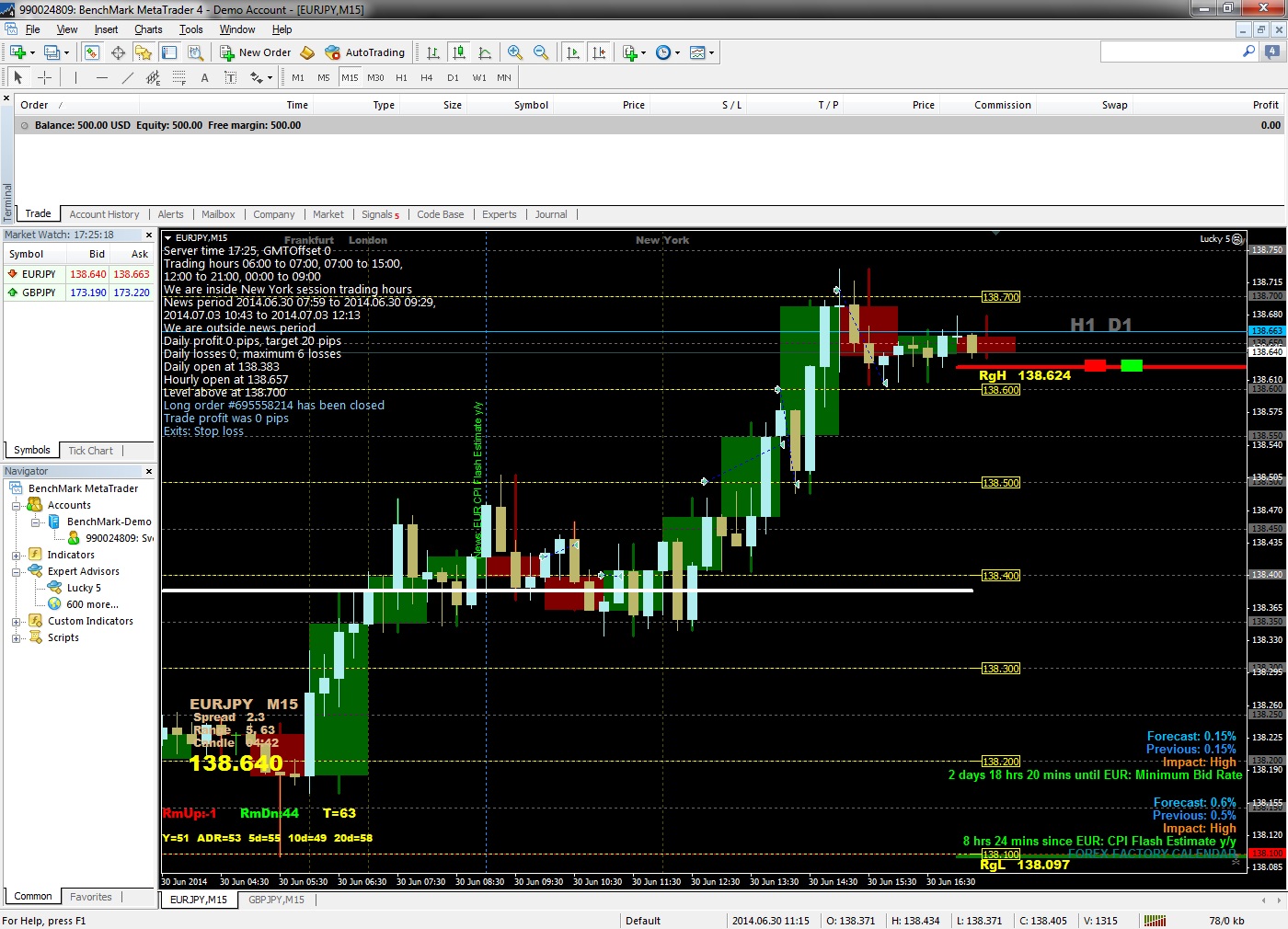Screen dimensions: 1288x929
Task: Switch to Account History tab
Action: 104,214
